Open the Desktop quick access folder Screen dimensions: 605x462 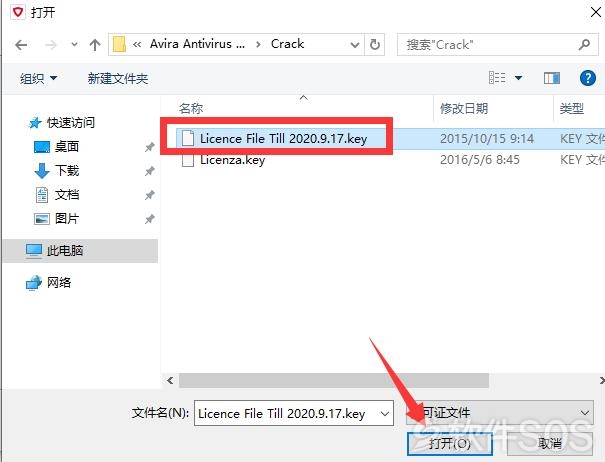66,147
